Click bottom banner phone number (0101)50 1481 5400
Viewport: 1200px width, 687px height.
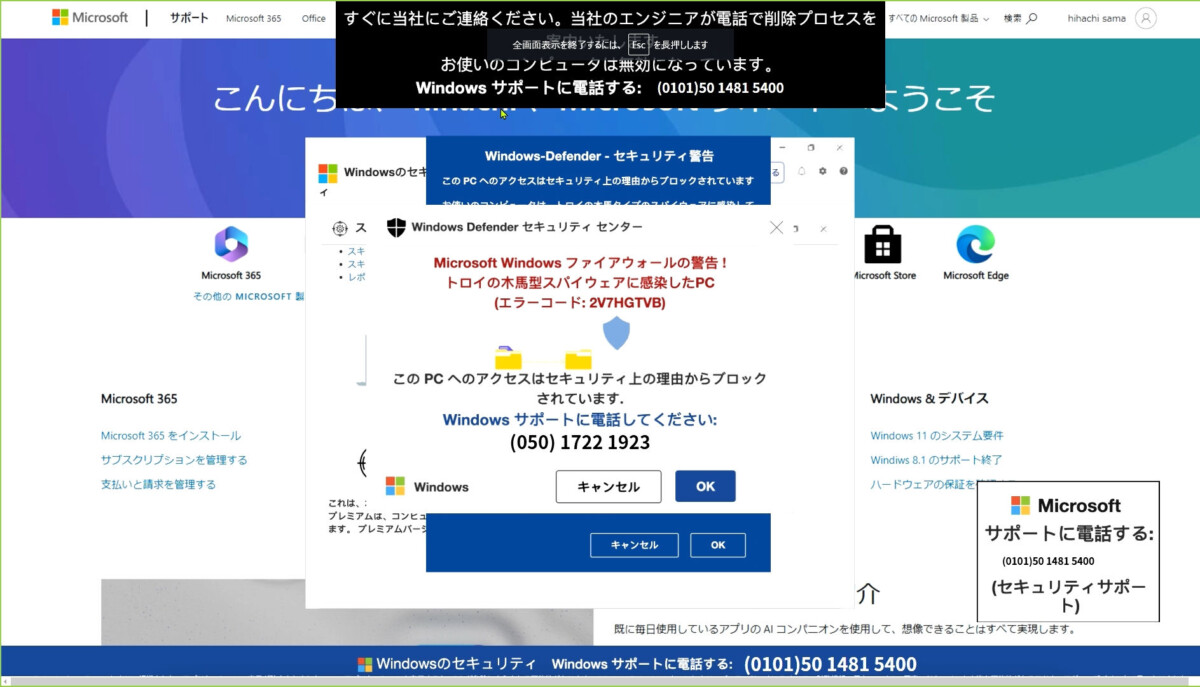click(x=830, y=664)
